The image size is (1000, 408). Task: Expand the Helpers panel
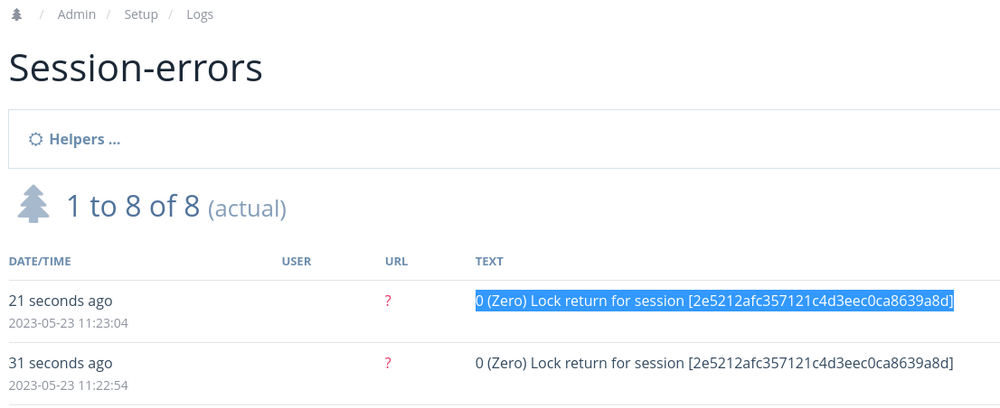[84, 139]
